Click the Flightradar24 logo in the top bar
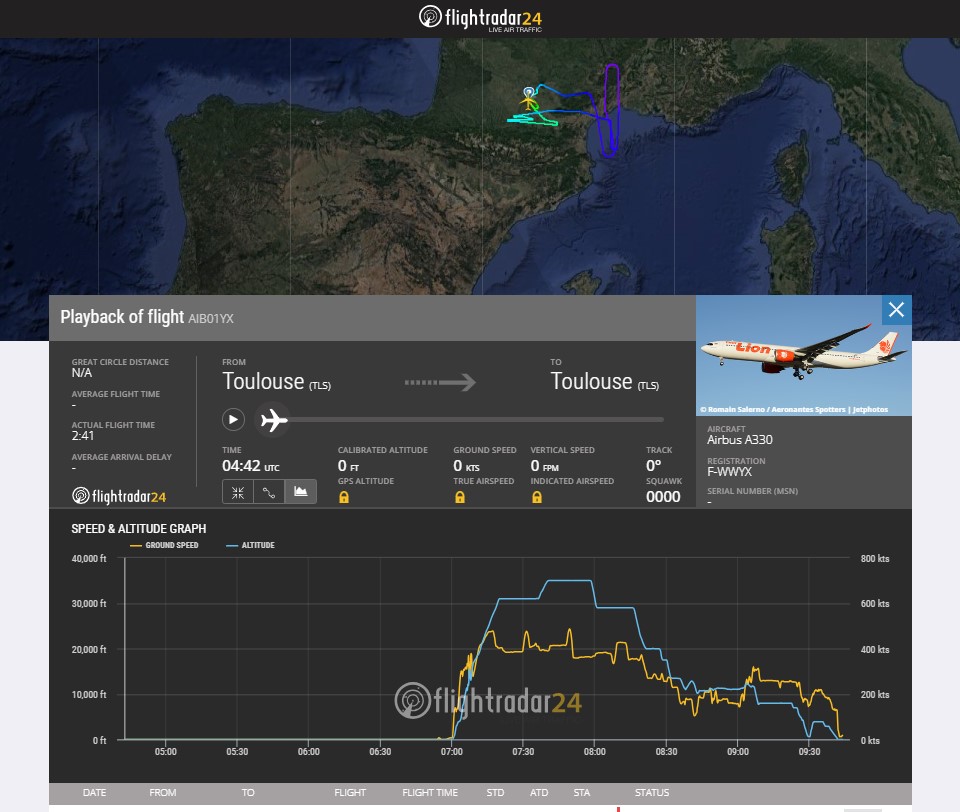Viewport: 960px width, 812px height. point(480,18)
